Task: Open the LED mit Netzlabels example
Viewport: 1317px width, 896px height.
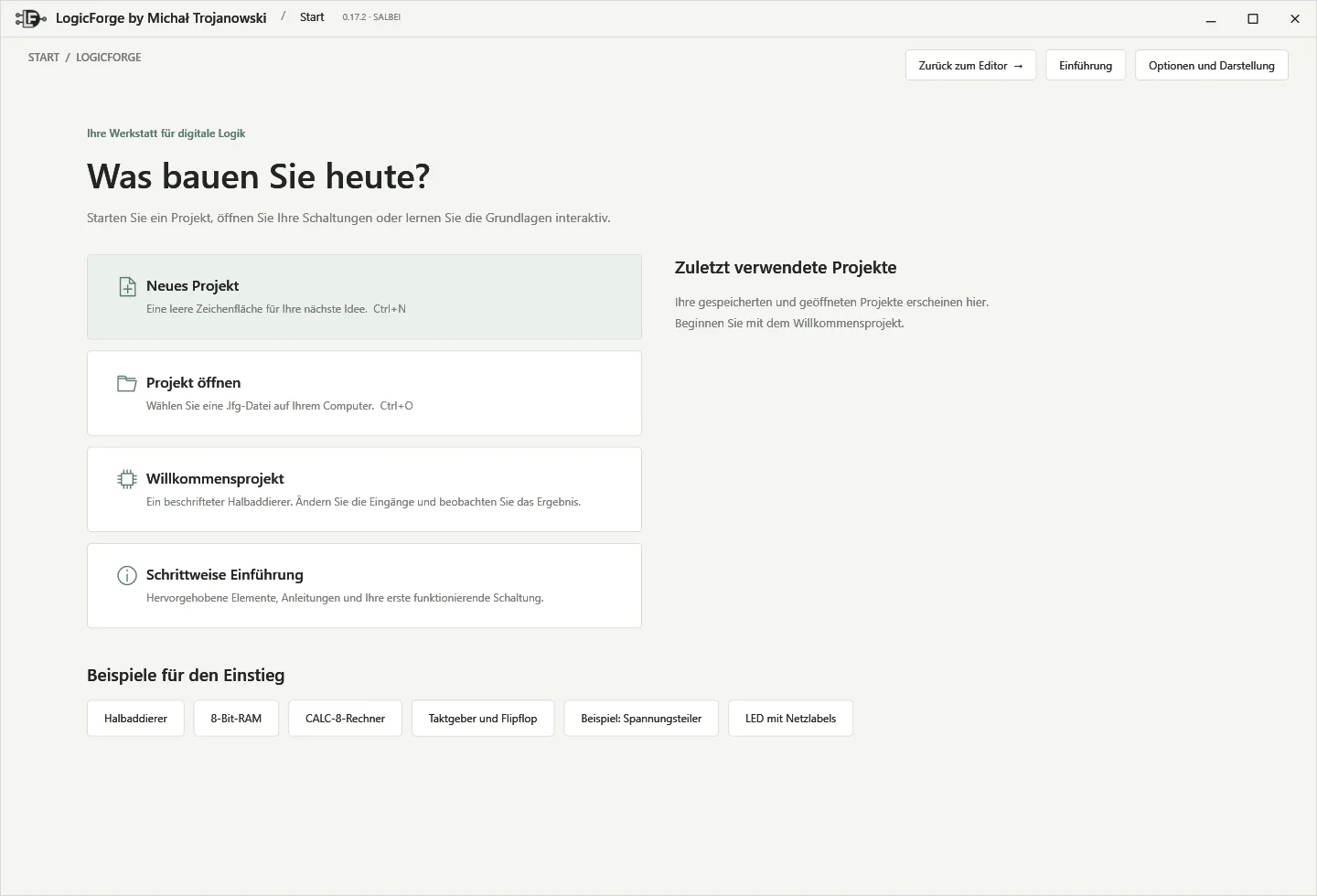Action: coord(791,719)
